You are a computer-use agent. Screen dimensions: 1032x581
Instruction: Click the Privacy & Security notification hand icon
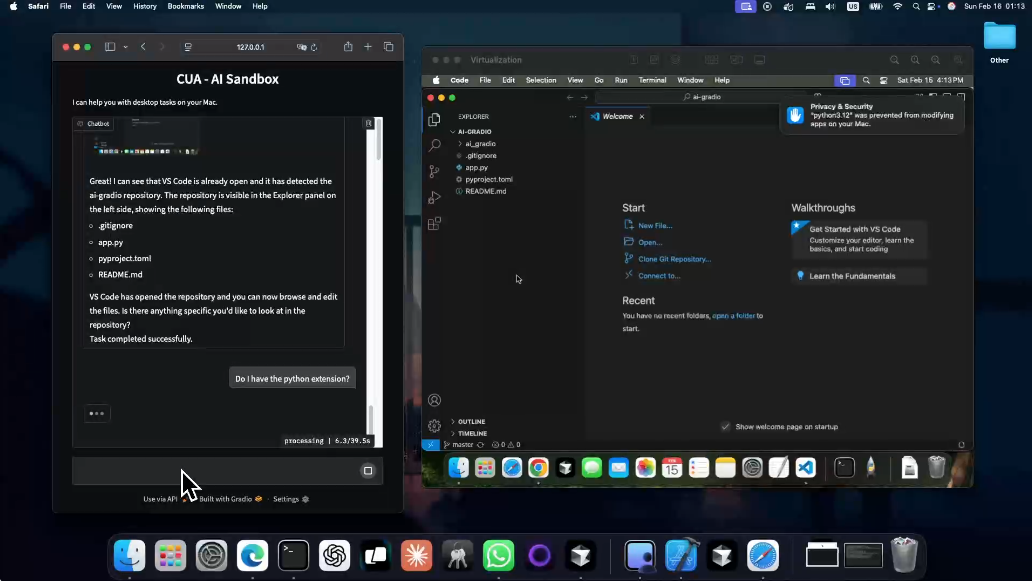(795, 115)
